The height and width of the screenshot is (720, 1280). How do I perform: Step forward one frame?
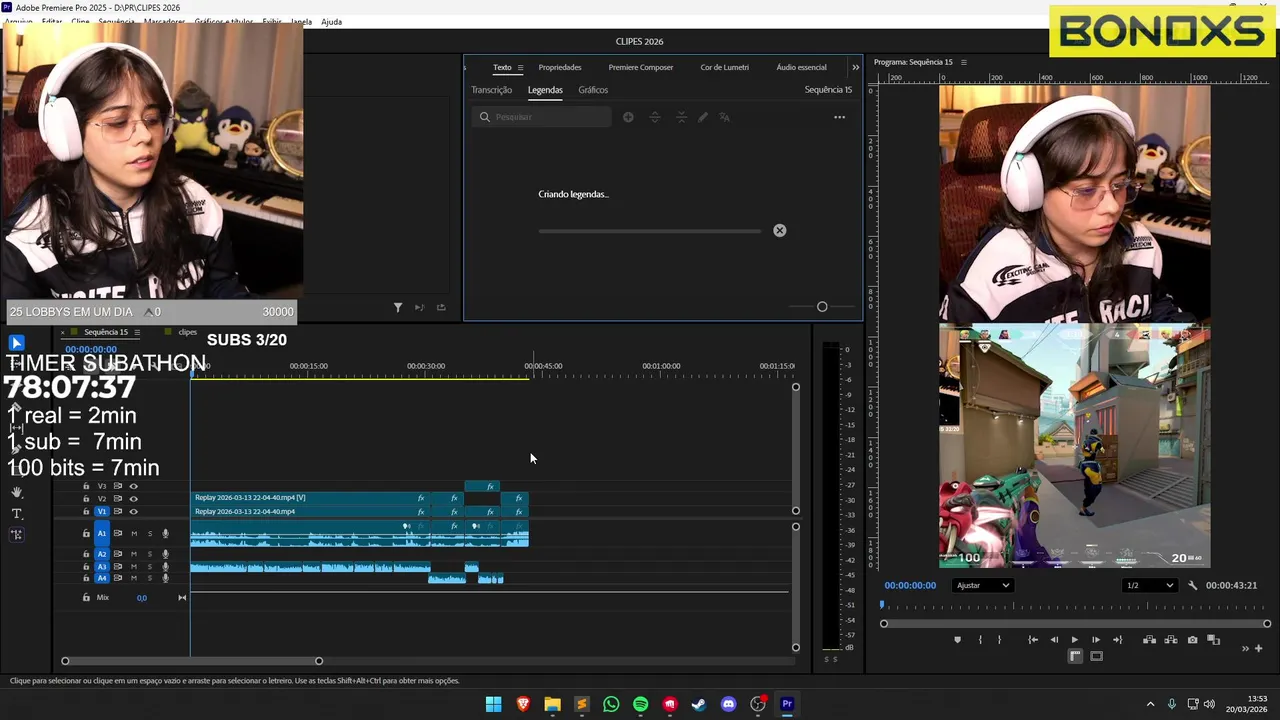tap(1096, 640)
